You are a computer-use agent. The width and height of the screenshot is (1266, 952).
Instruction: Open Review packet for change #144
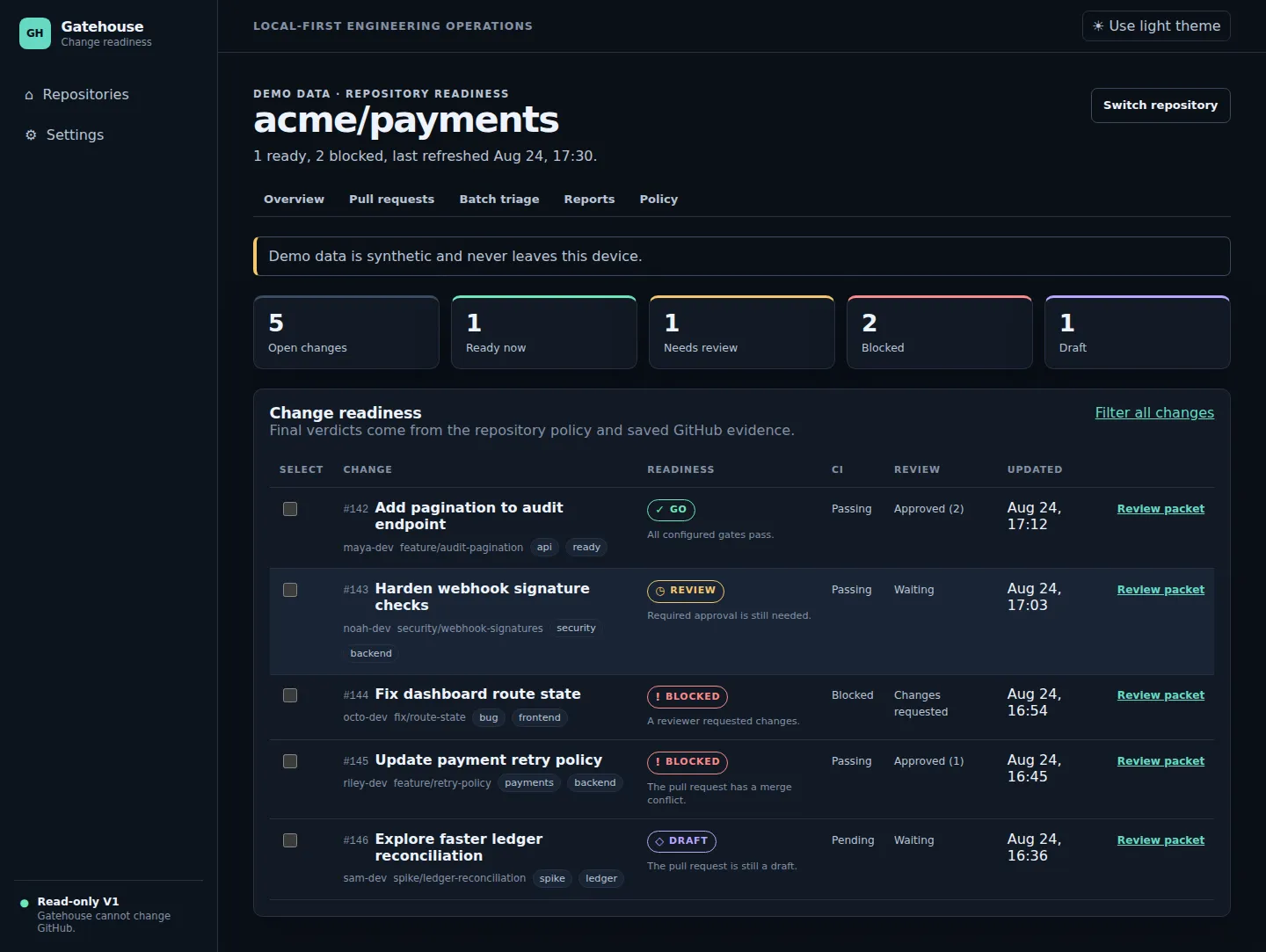1160,695
